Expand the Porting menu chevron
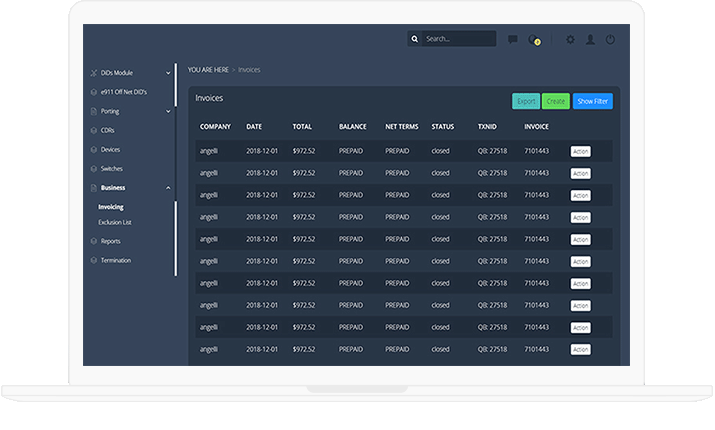The image size is (715, 430). [168, 111]
